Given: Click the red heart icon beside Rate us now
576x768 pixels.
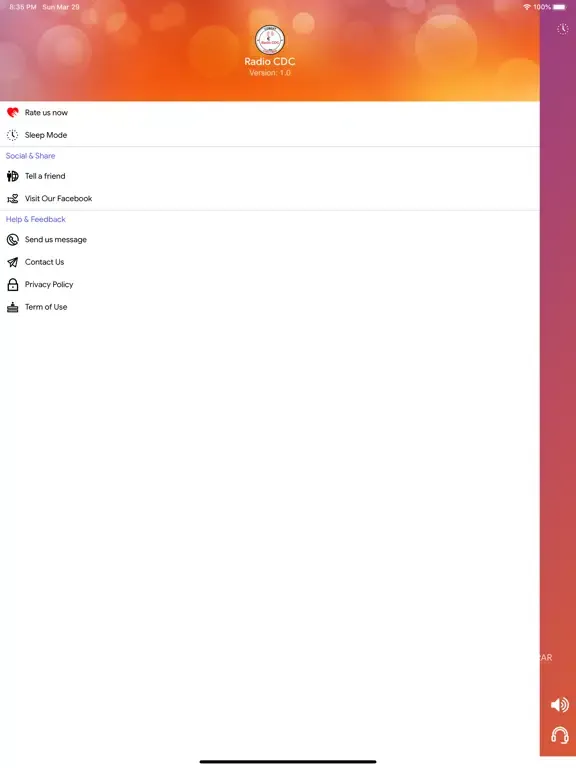Looking at the screenshot, I should pos(13,113).
